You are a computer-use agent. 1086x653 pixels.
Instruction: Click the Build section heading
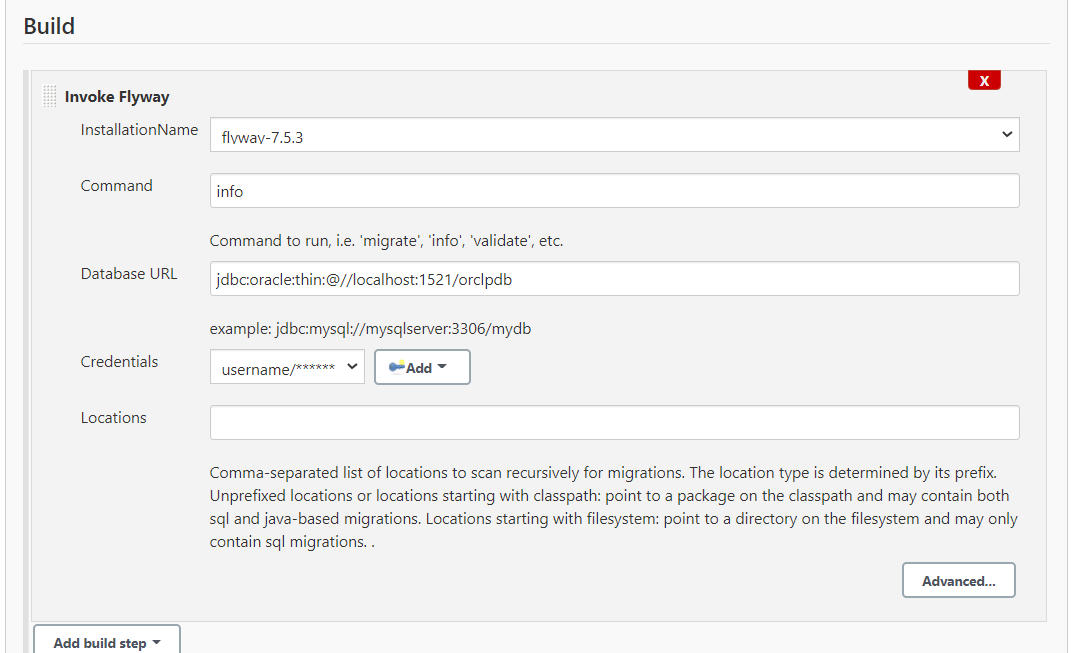click(48, 26)
